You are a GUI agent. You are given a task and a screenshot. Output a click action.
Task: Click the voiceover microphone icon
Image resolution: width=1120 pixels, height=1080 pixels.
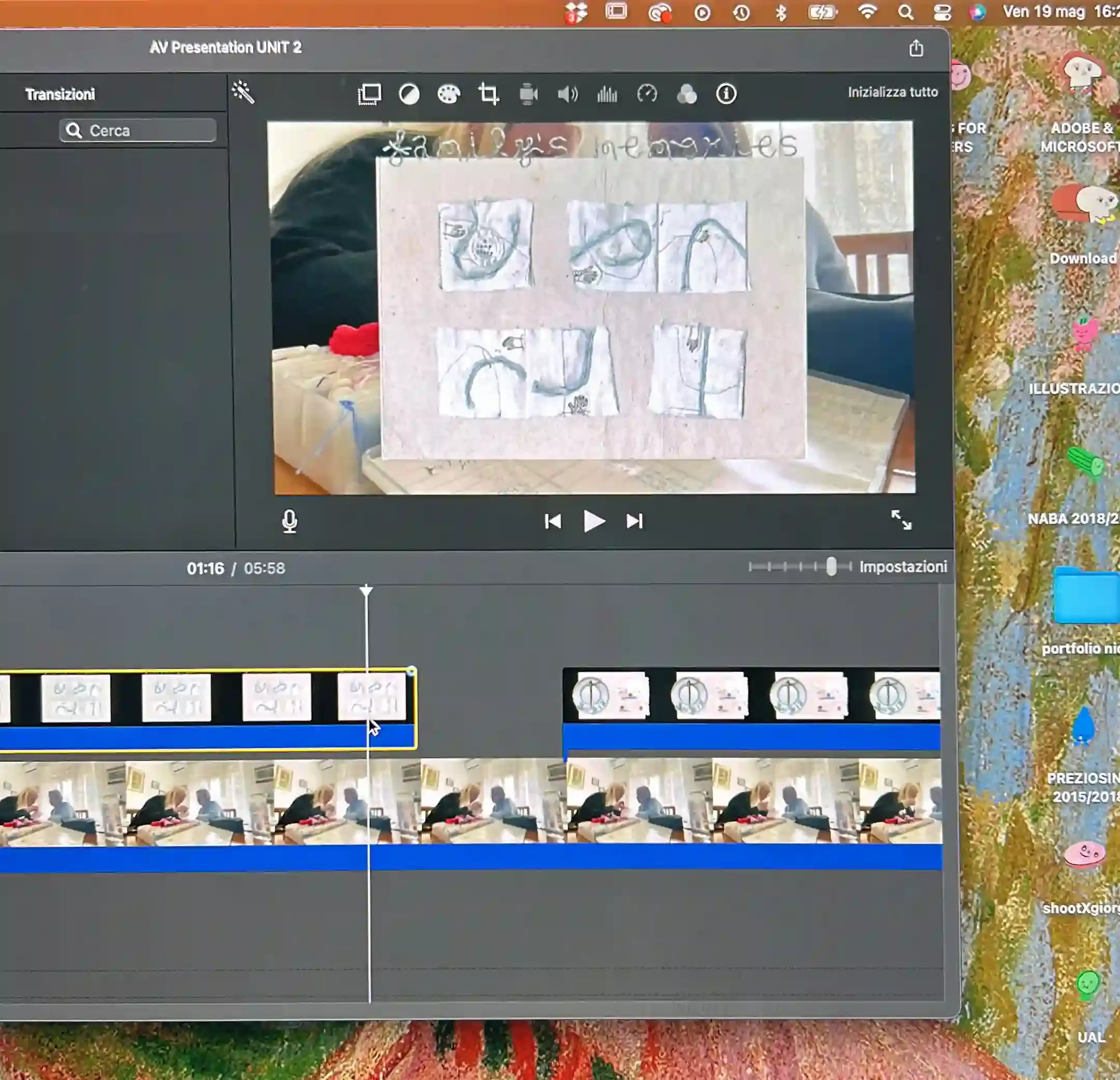click(290, 521)
